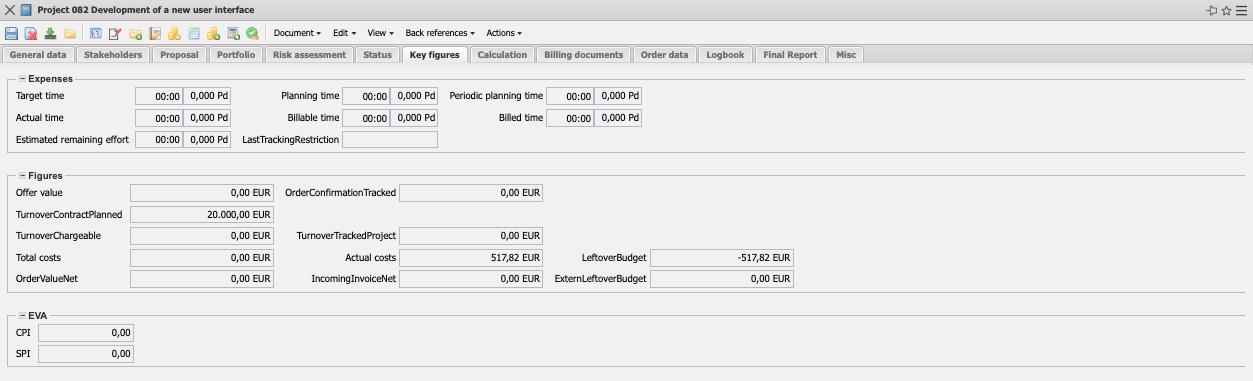Viewport: 1253px width, 381px height.
Task: Switch to the Risk assessment tab
Action: pos(309,55)
